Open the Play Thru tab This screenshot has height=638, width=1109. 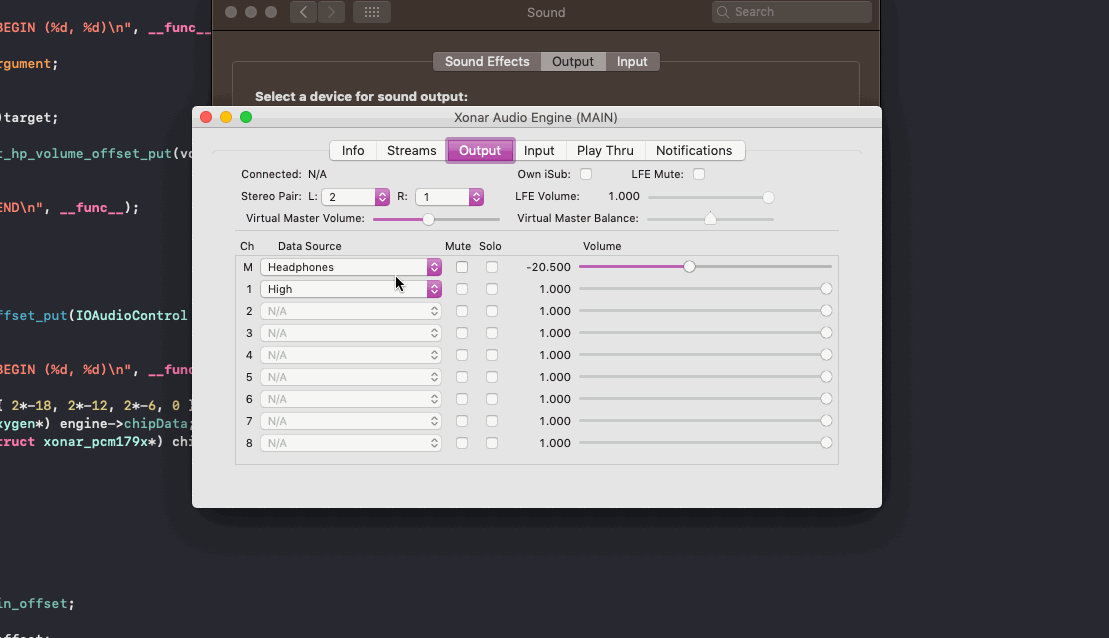coord(605,150)
